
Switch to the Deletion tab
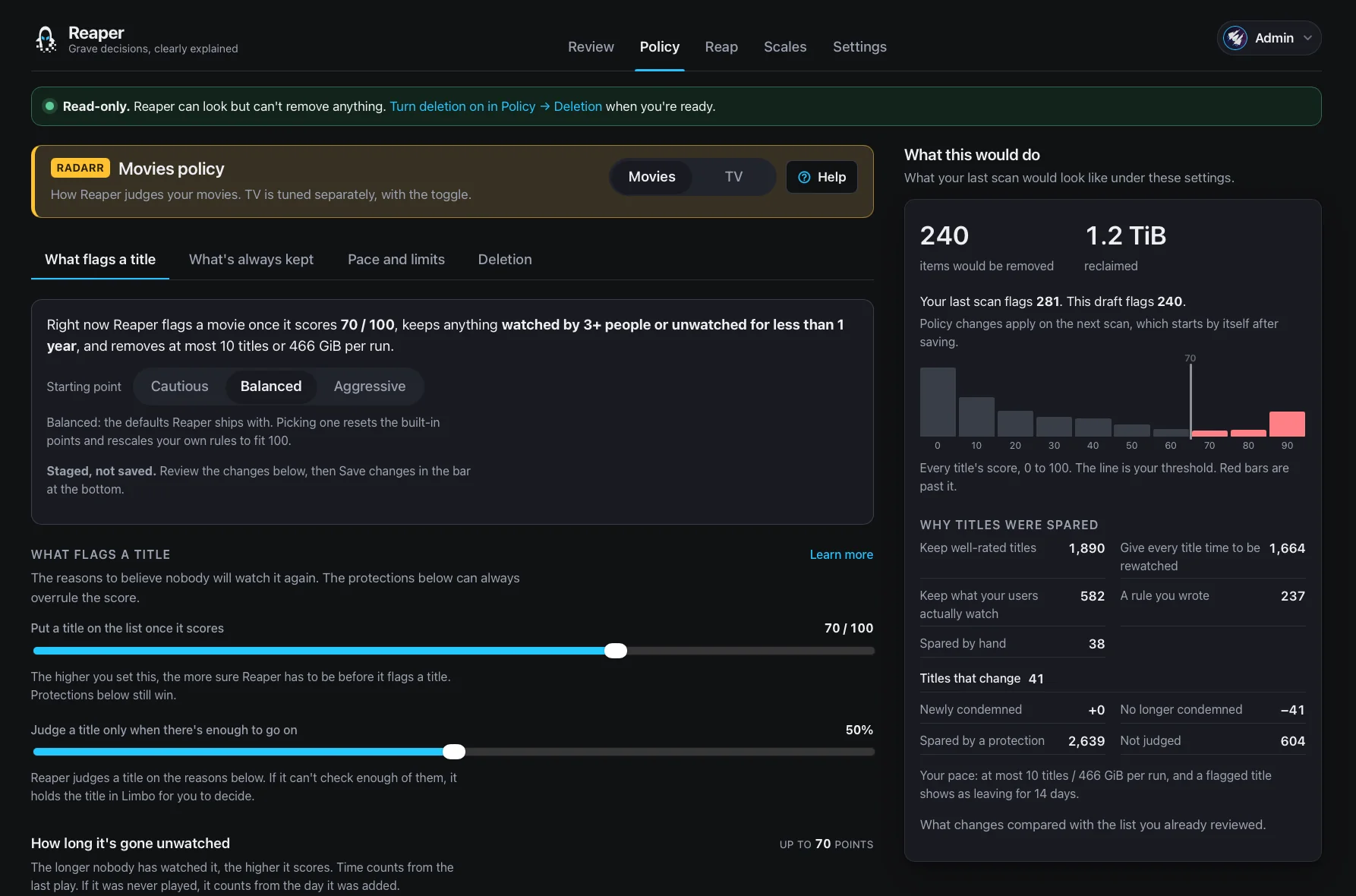505,260
